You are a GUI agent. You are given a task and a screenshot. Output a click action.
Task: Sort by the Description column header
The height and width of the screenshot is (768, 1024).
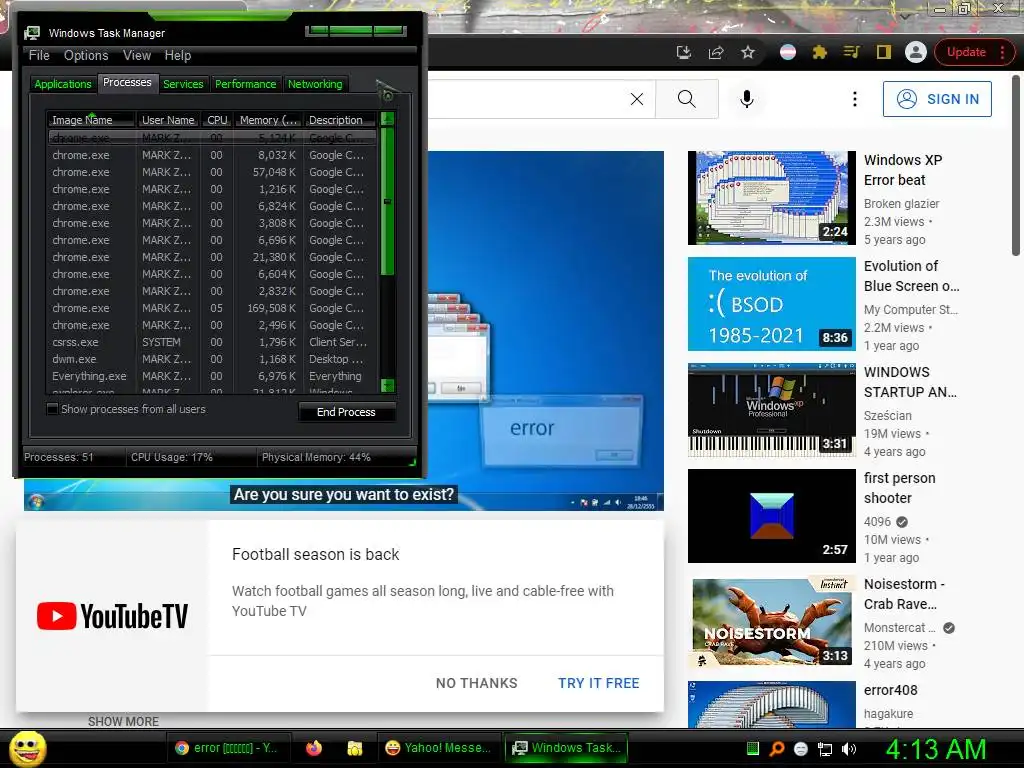coord(340,120)
